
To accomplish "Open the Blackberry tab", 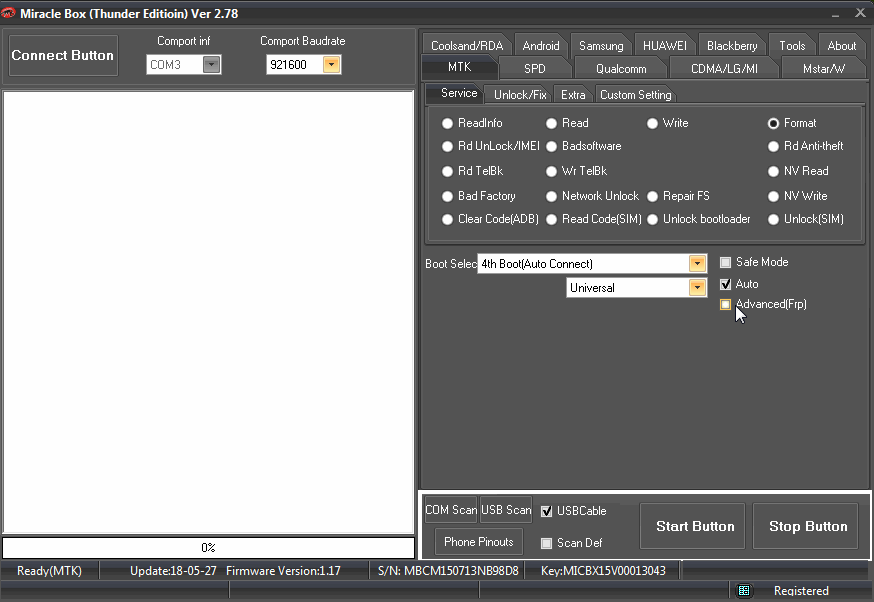I will pos(732,46).
